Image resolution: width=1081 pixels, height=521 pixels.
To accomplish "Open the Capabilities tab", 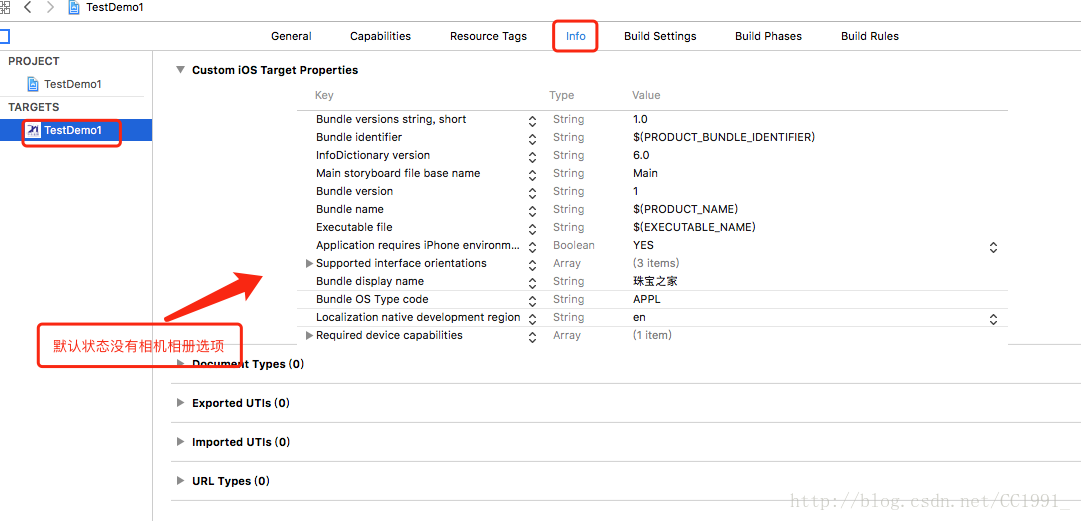I will (381, 36).
